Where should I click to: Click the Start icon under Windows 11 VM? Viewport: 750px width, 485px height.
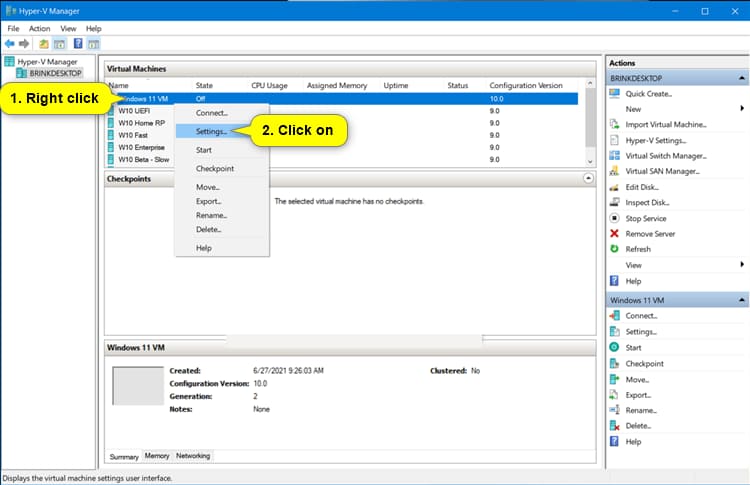[616, 347]
